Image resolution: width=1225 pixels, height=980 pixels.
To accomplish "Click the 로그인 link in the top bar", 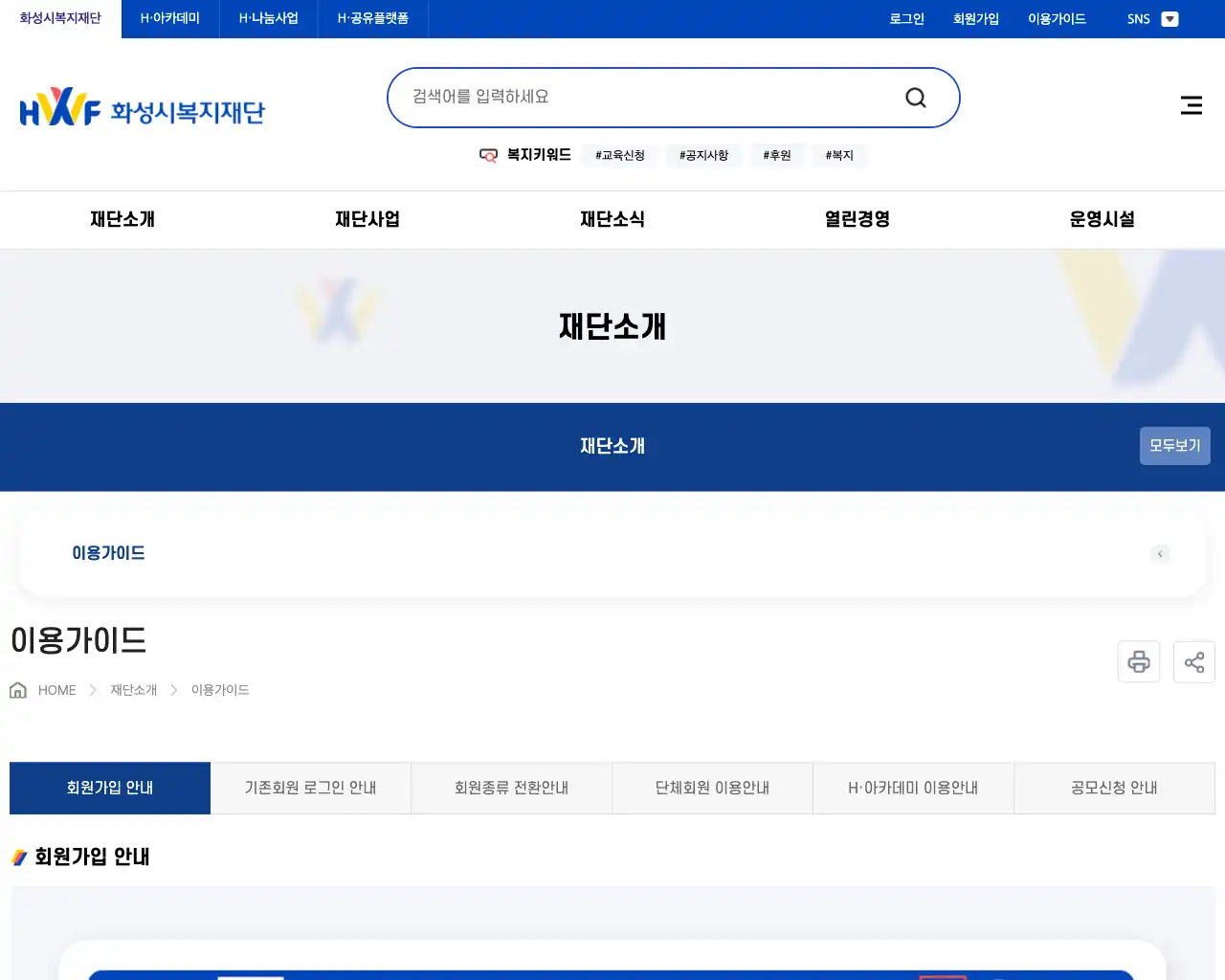I will (905, 18).
